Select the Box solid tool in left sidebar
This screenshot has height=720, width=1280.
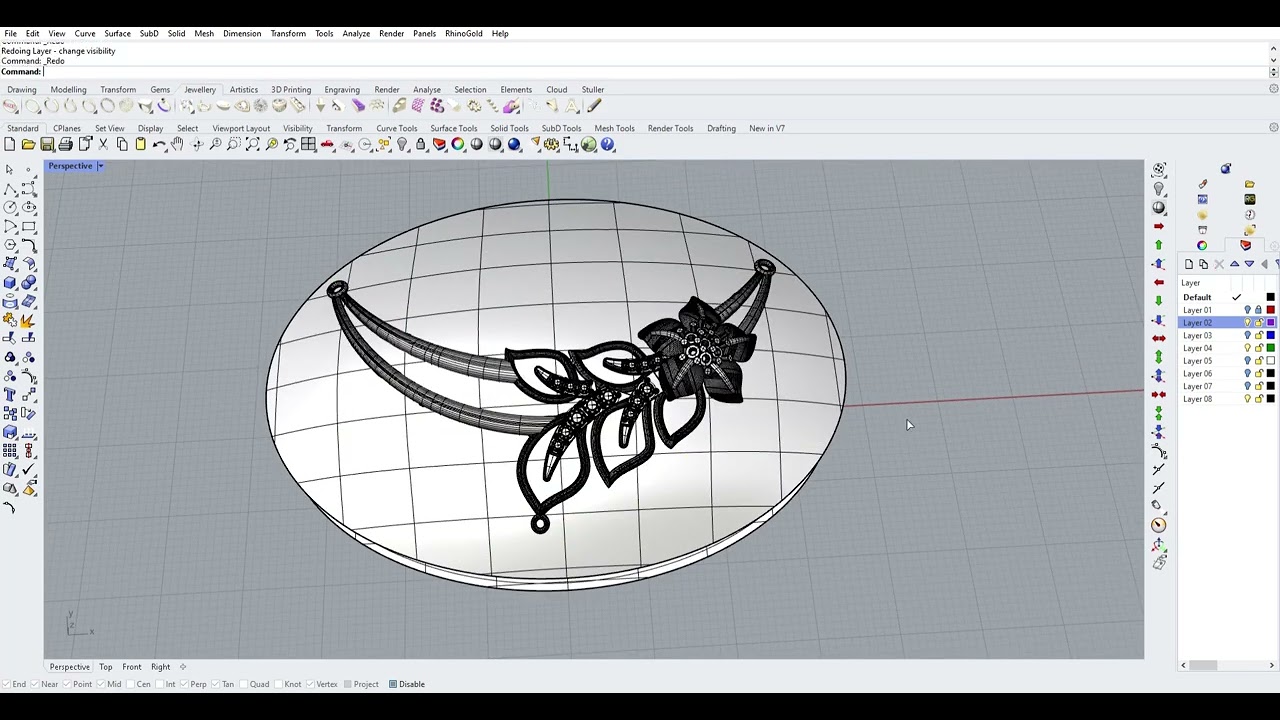pyautogui.click(x=10, y=283)
